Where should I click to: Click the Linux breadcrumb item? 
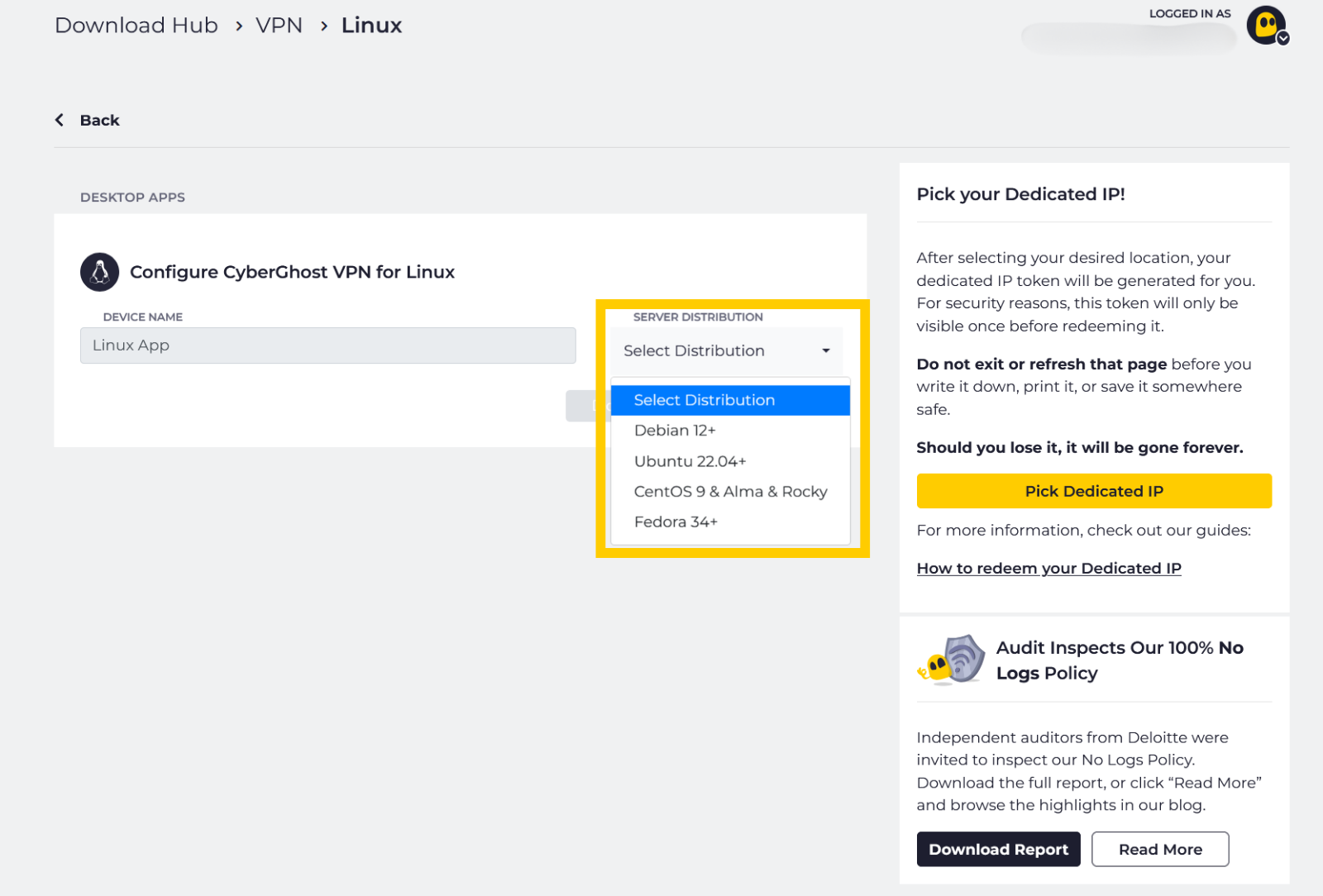(371, 26)
